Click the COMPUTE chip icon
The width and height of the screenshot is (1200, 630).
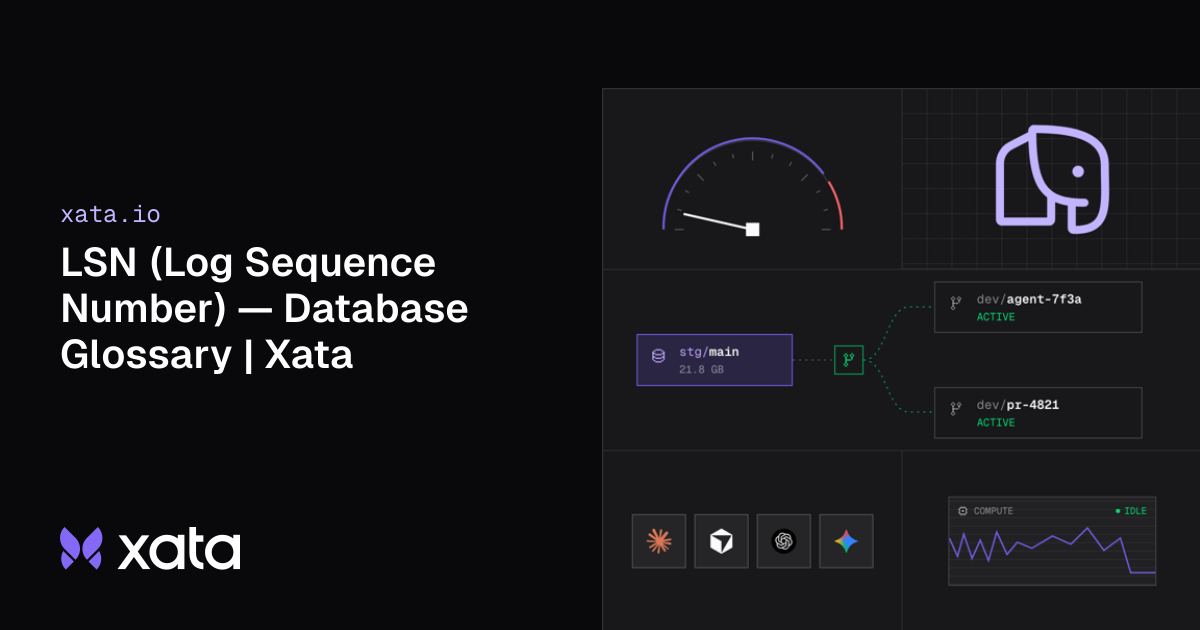(x=963, y=511)
